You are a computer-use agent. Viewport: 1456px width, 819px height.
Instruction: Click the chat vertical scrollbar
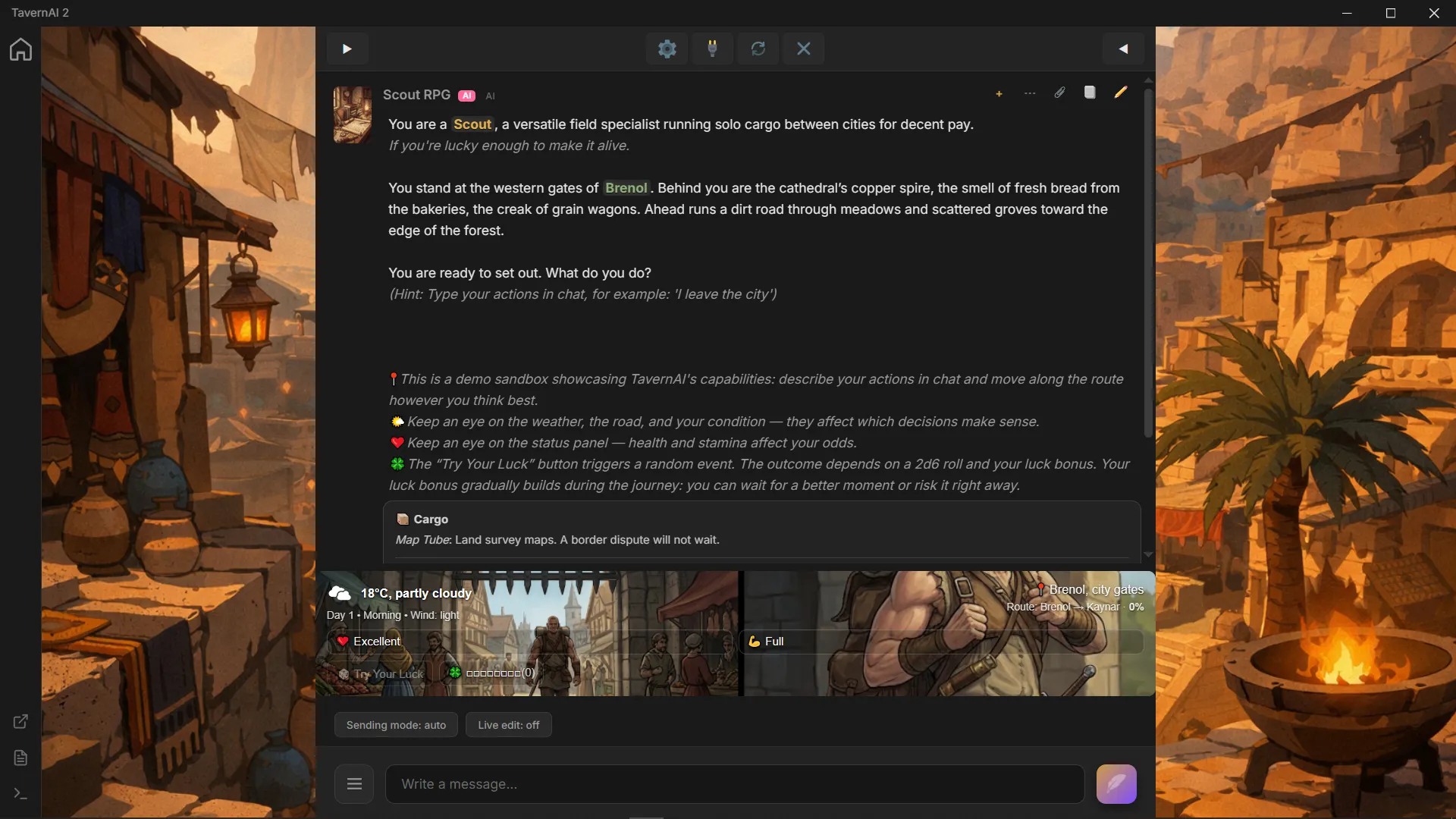tap(1148, 262)
